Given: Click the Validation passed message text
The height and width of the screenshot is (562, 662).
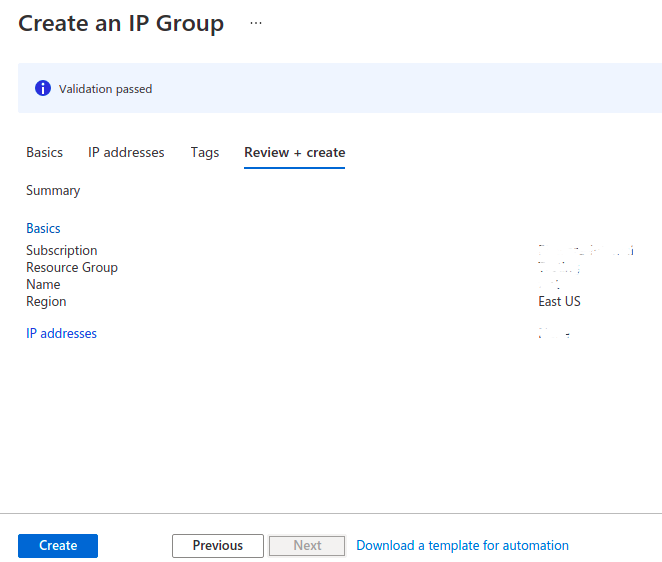Looking at the screenshot, I should [x=105, y=89].
